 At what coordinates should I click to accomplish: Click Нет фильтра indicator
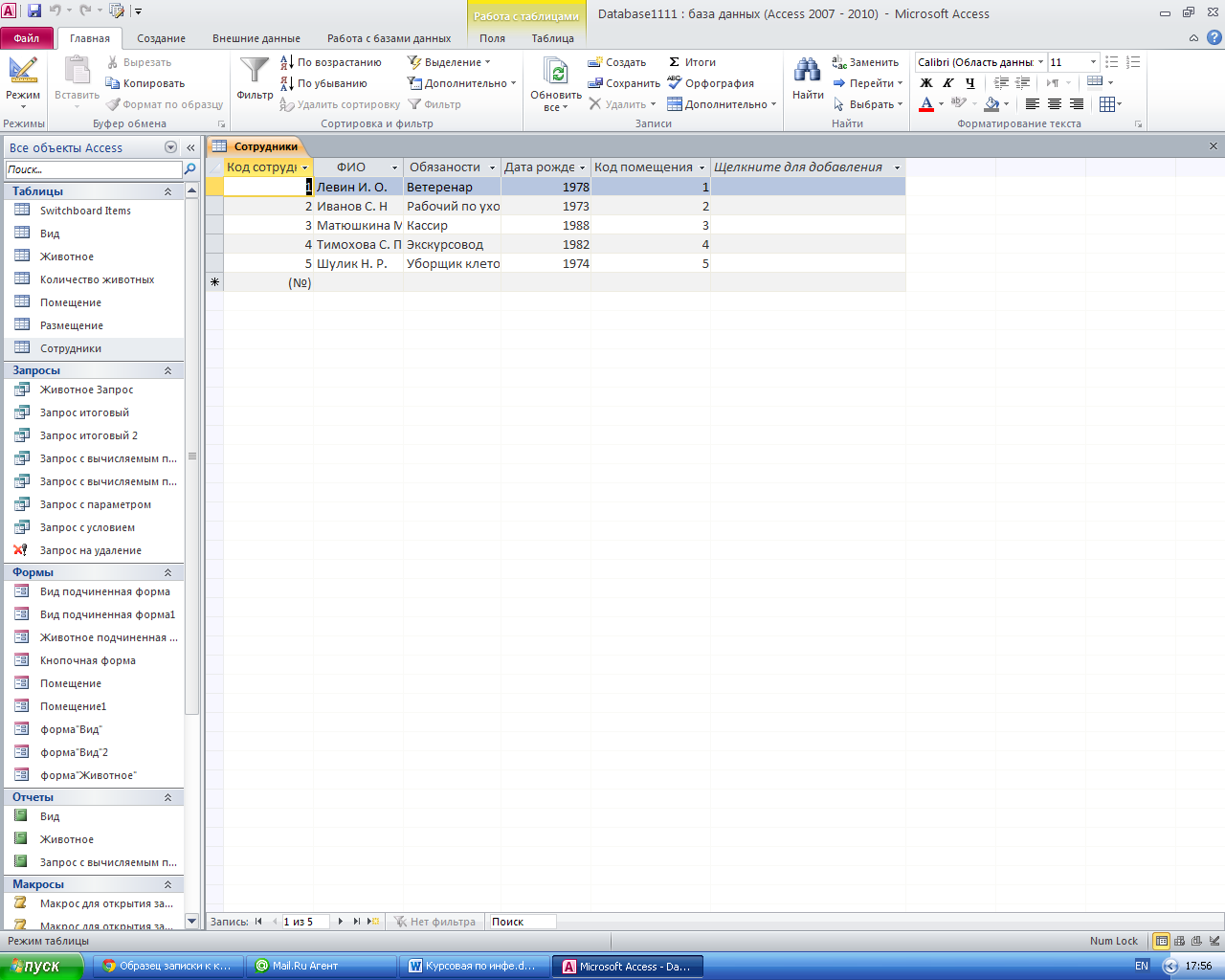tap(434, 922)
